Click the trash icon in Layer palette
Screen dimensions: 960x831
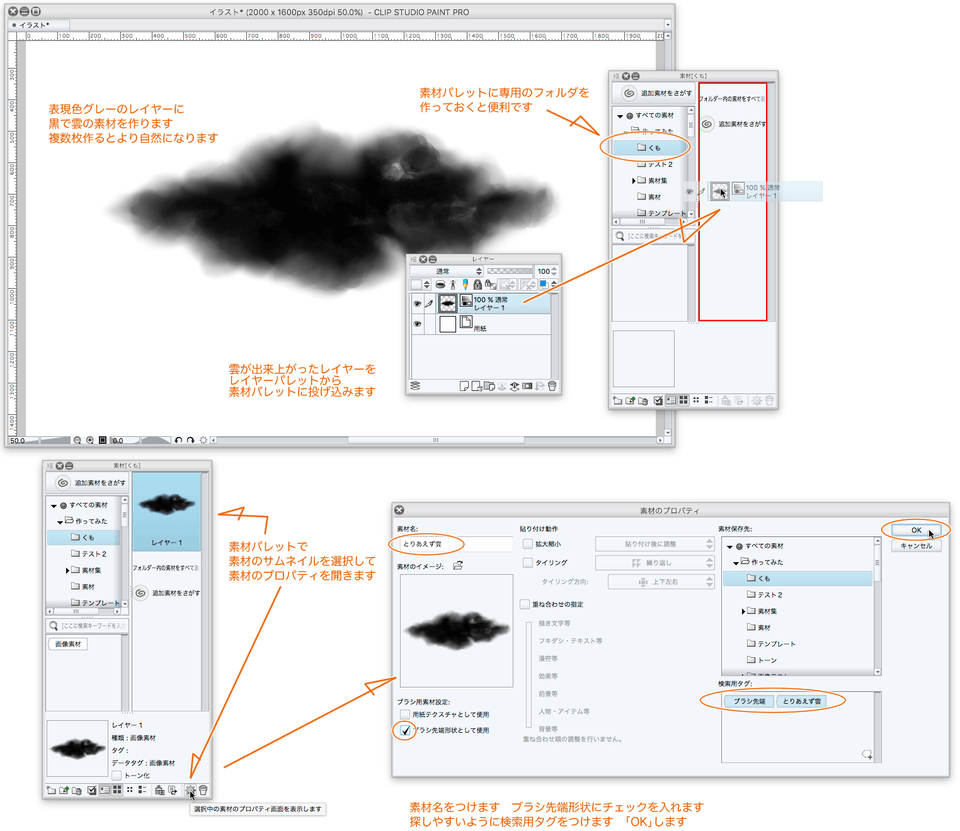point(551,385)
